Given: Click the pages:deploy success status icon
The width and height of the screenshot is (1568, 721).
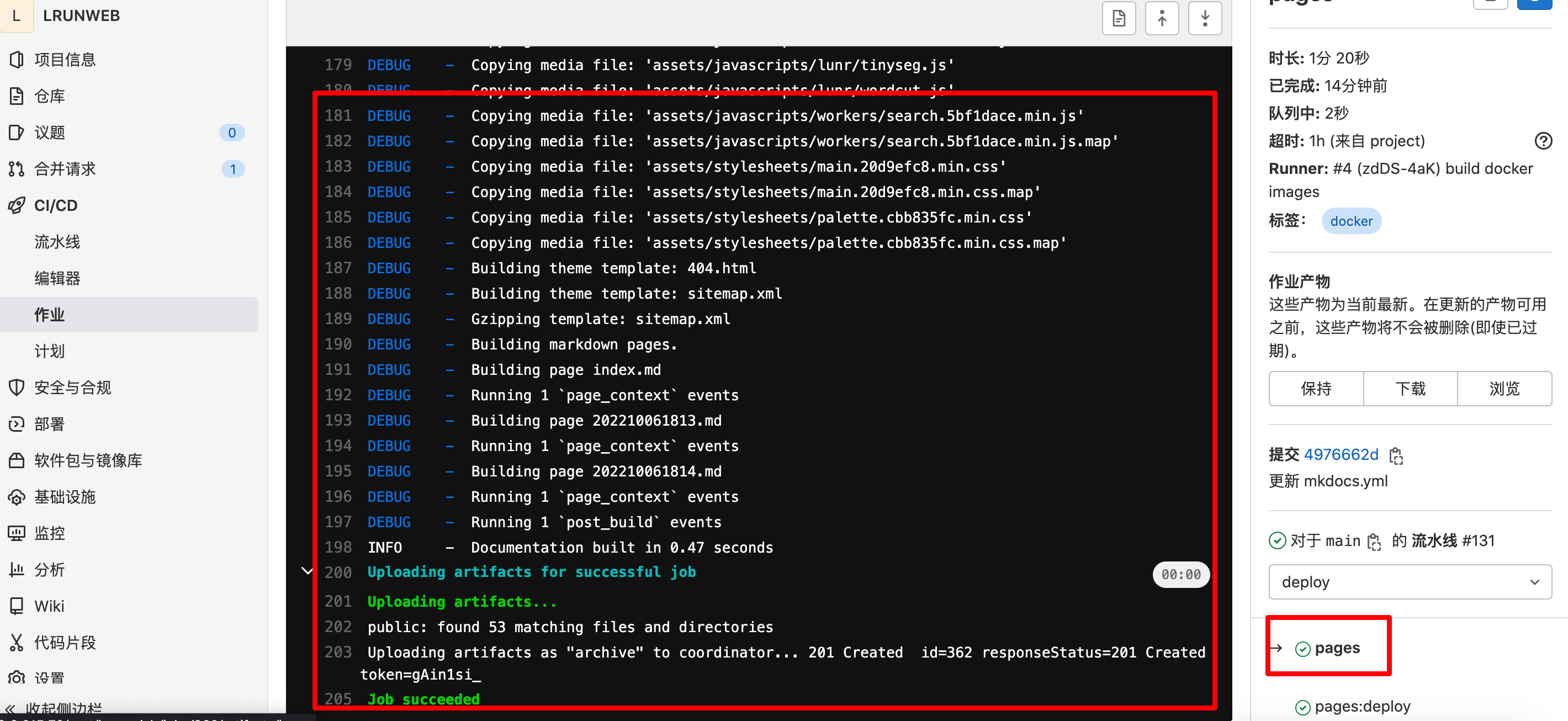Looking at the screenshot, I should point(1302,707).
